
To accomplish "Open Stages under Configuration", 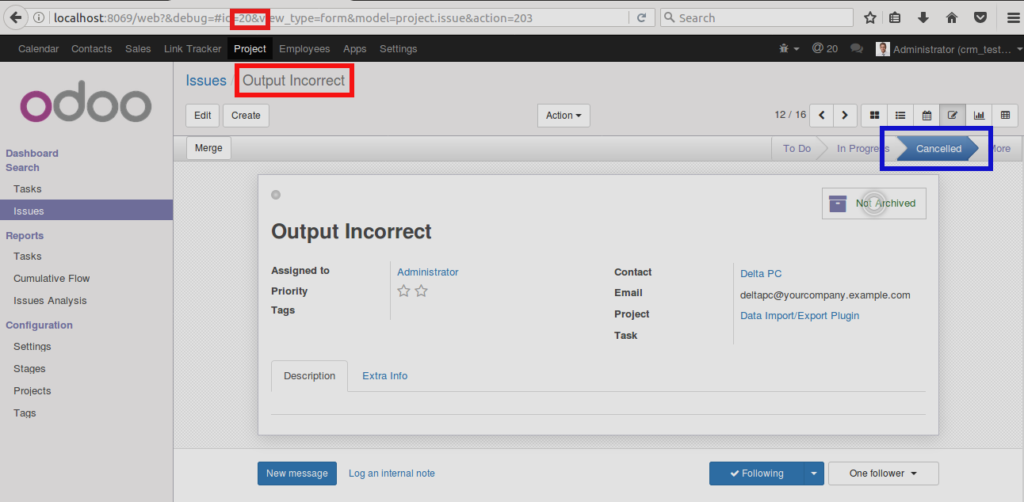I will (x=29, y=369).
